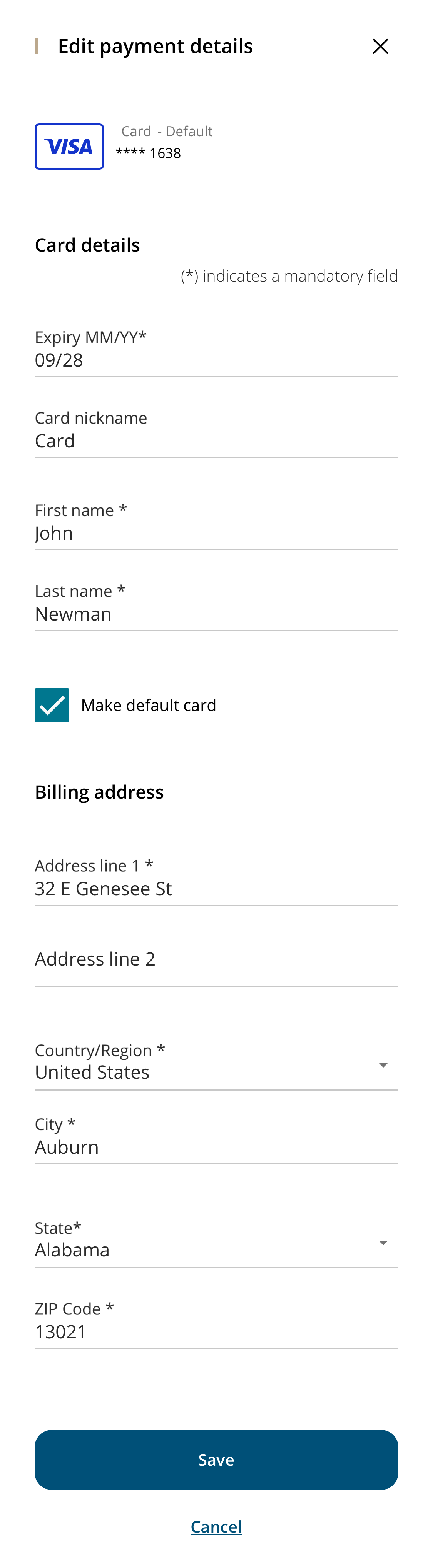
Task: Click the Country/Region dropdown arrow
Action: tap(383, 1064)
